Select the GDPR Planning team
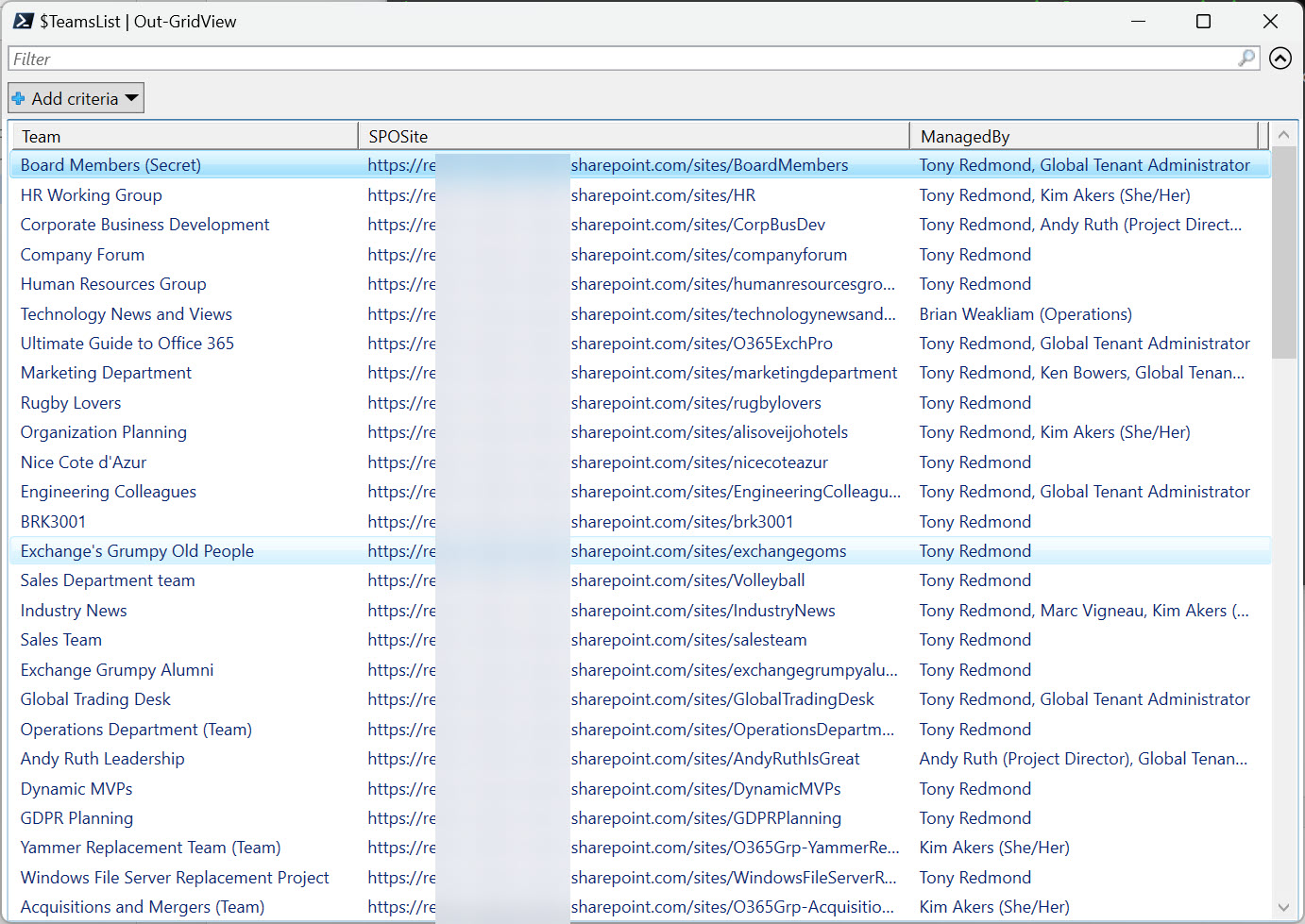Screen dimensions: 1305x924 (x=76, y=818)
